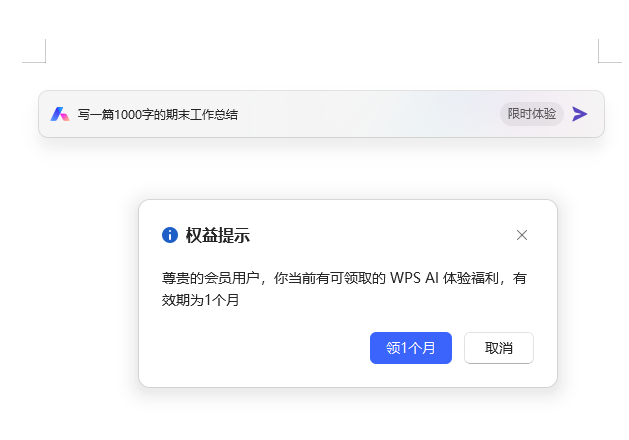Screen dimensions: 629x440
Task: Claim the benefit with 领1个月
Action: tap(410, 348)
